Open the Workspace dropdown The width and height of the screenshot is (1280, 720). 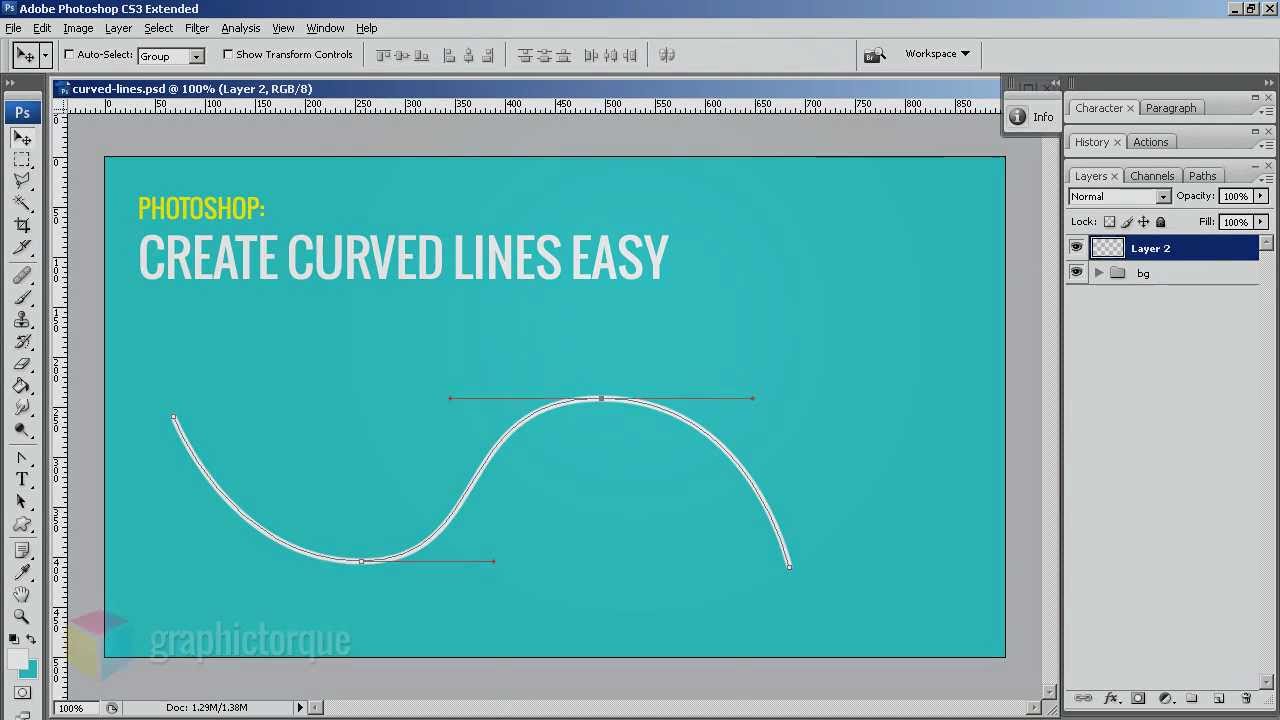(x=937, y=54)
